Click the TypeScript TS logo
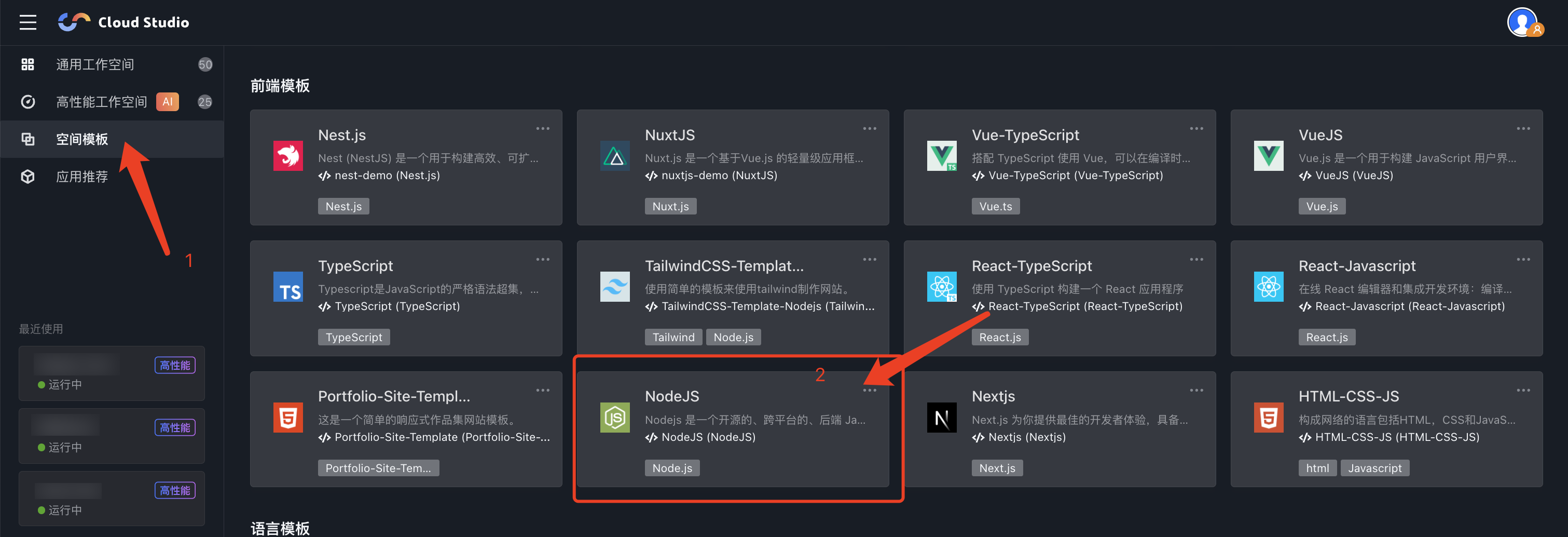Image resolution: width=1568 pixels, height=537 pixels. (288, 287)
